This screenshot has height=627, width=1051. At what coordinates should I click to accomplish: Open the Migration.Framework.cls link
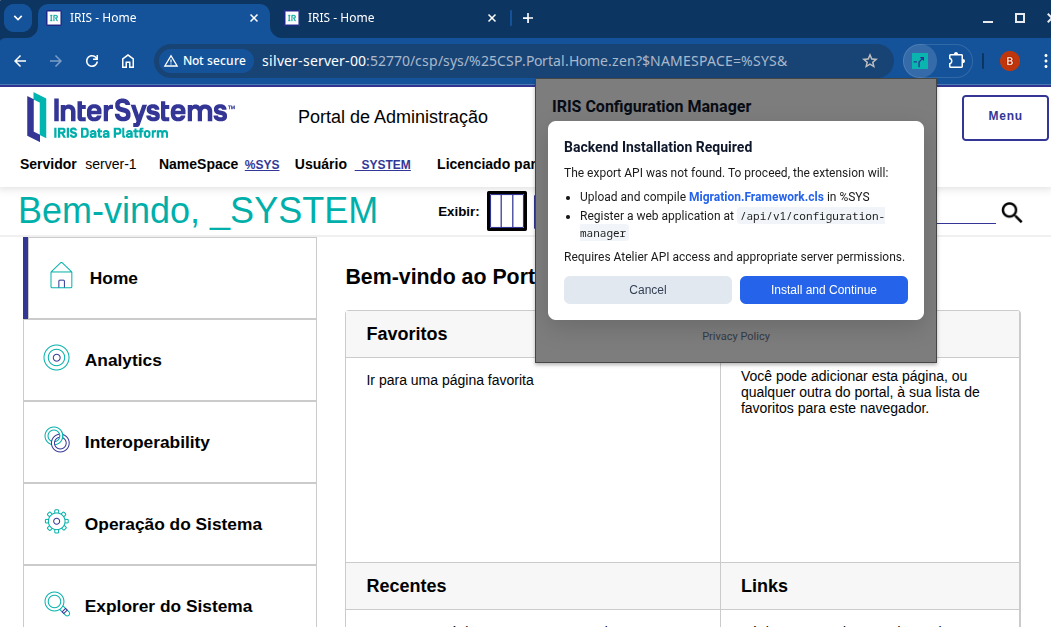756,197
